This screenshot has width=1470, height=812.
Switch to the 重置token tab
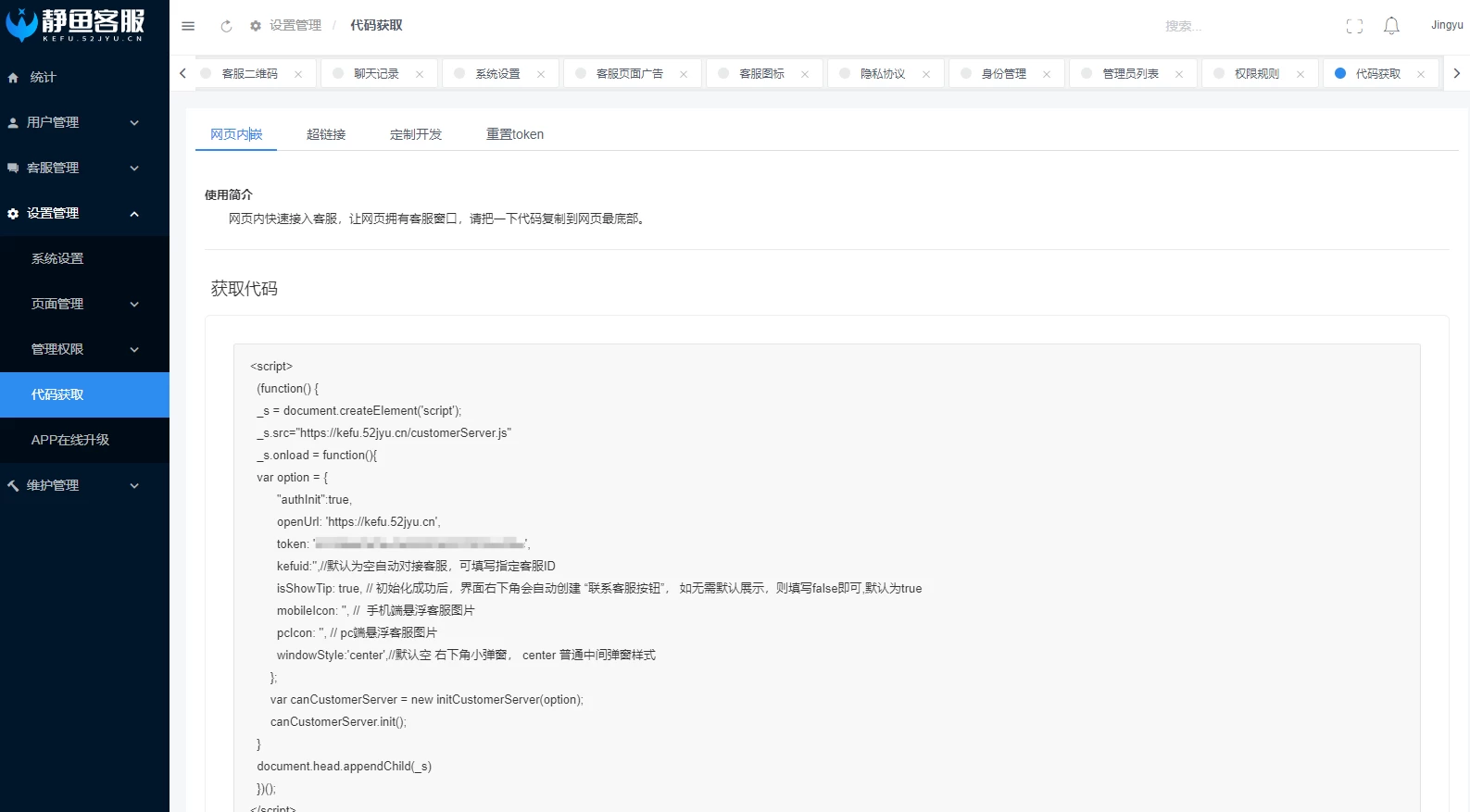(x=514, y=134)
